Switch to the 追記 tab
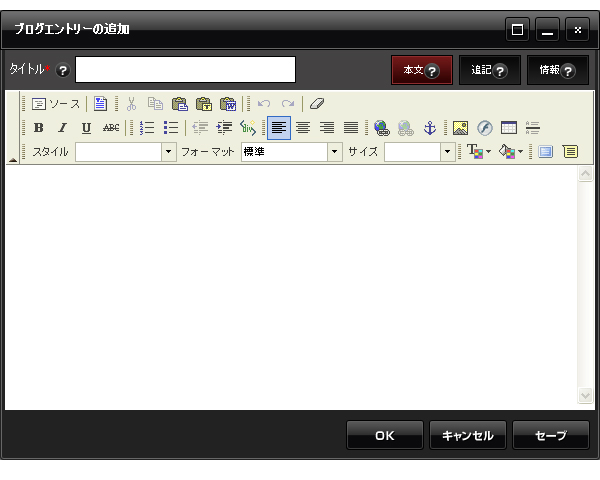The height and width of the screenshot is (480, 600). (490, 70)
